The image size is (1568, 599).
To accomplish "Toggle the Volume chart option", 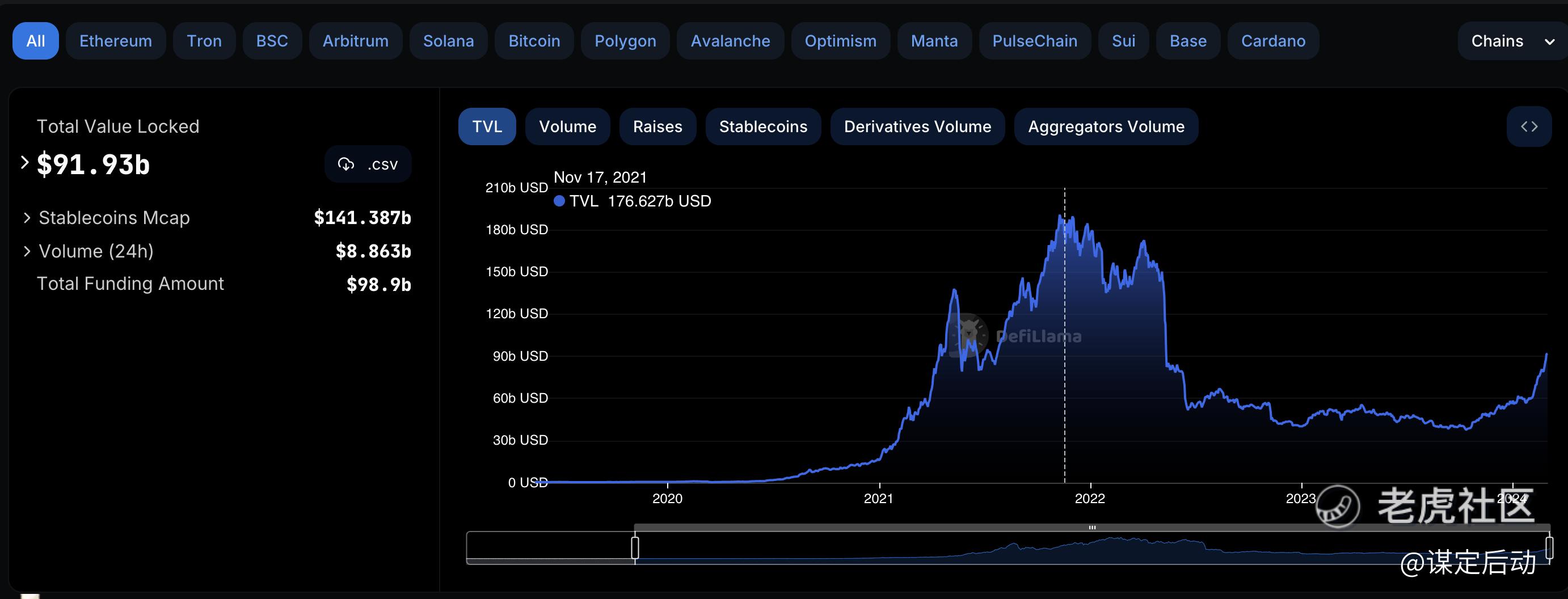I will 567,126.
